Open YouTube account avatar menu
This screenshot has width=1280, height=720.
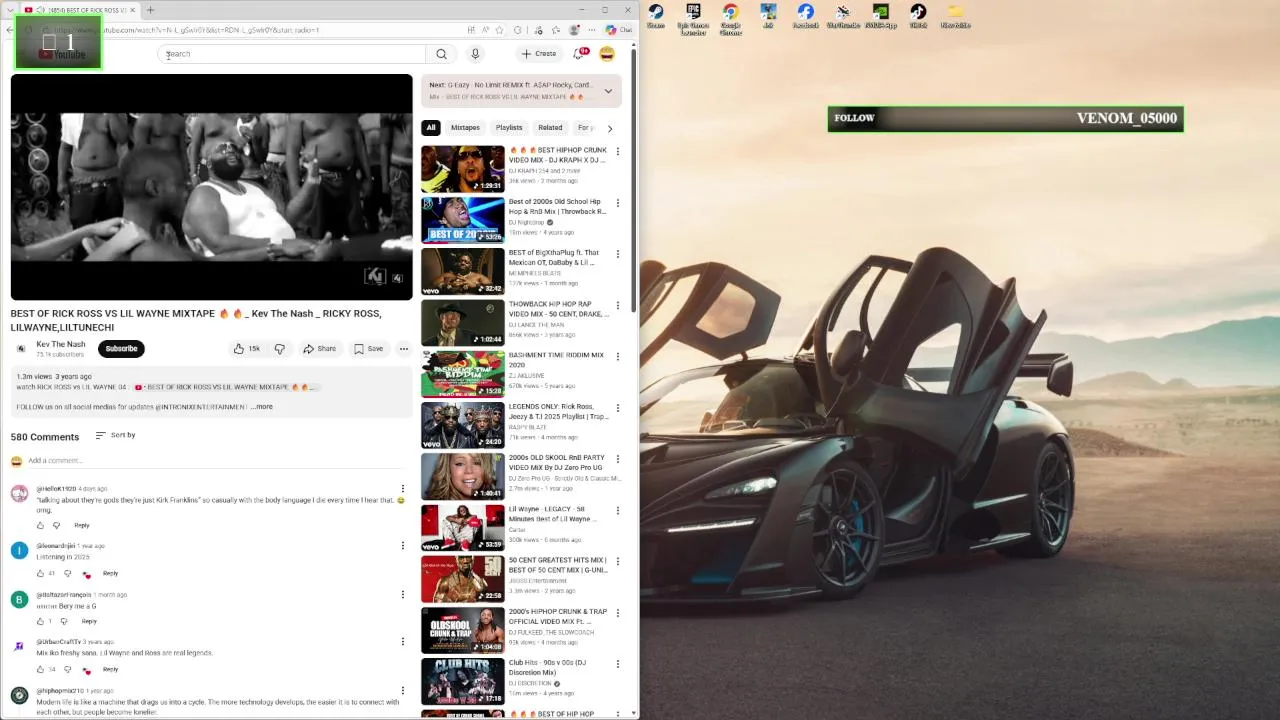[606, 54]
